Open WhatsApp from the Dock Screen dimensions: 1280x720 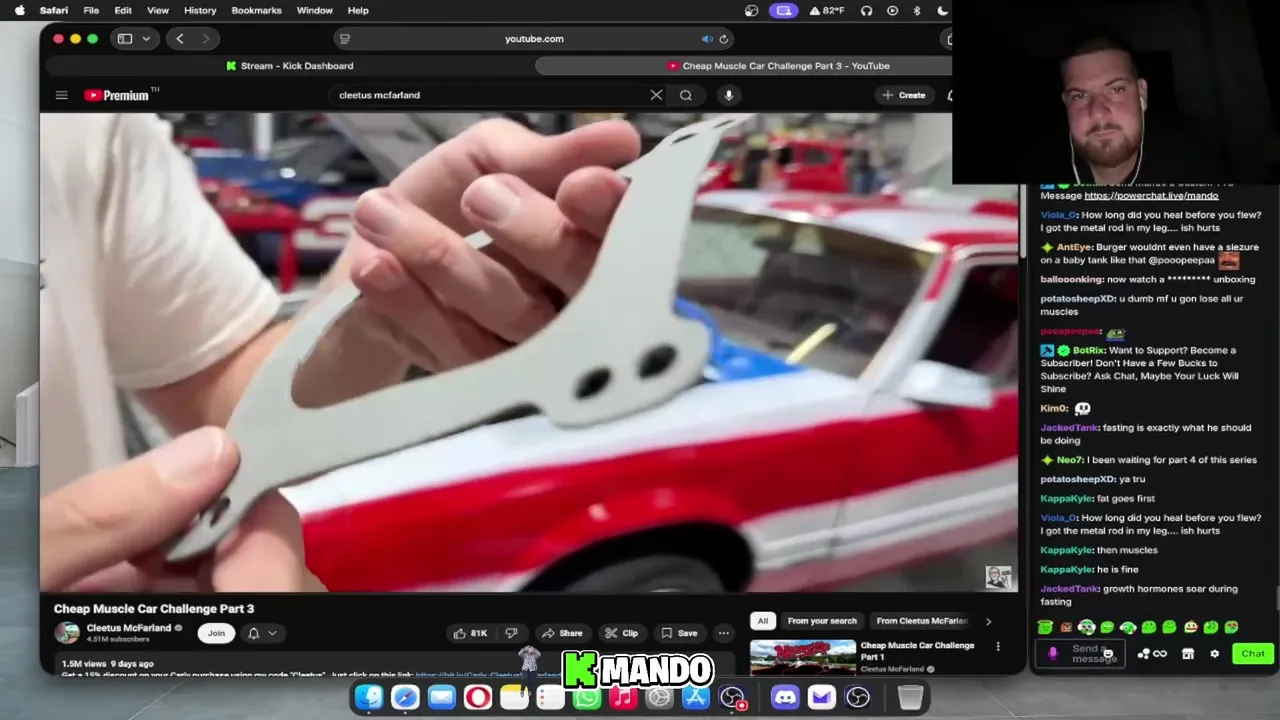tap(587, 697)
